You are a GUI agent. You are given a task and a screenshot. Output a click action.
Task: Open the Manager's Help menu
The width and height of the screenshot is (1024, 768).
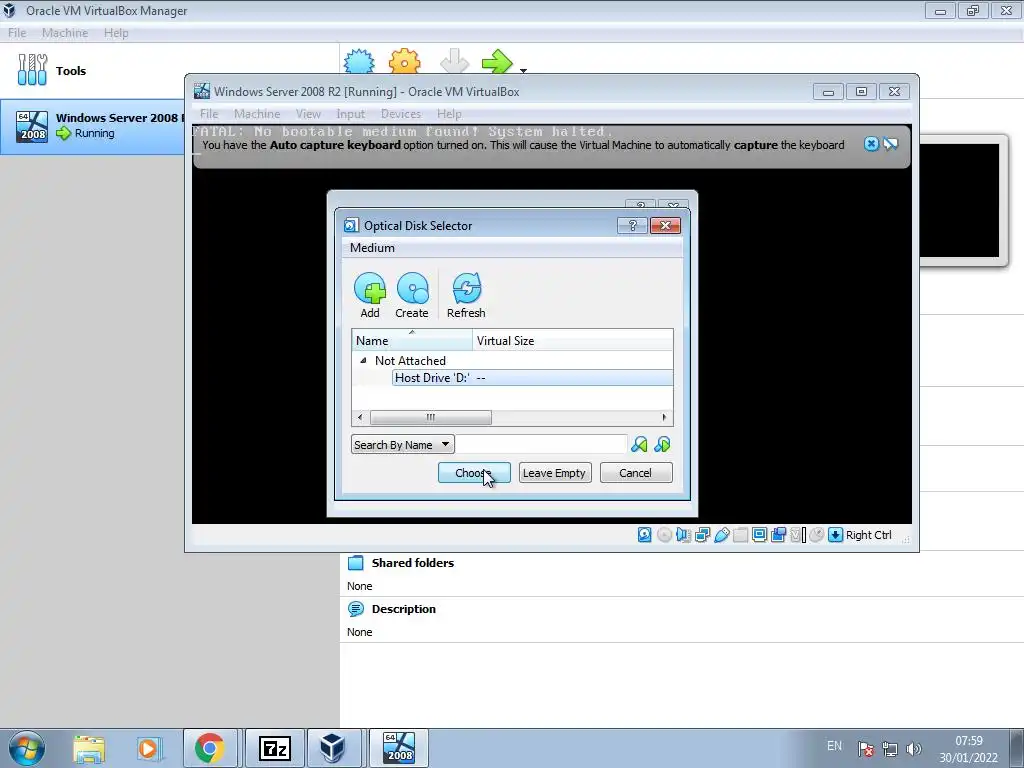[x=116, y=33]
